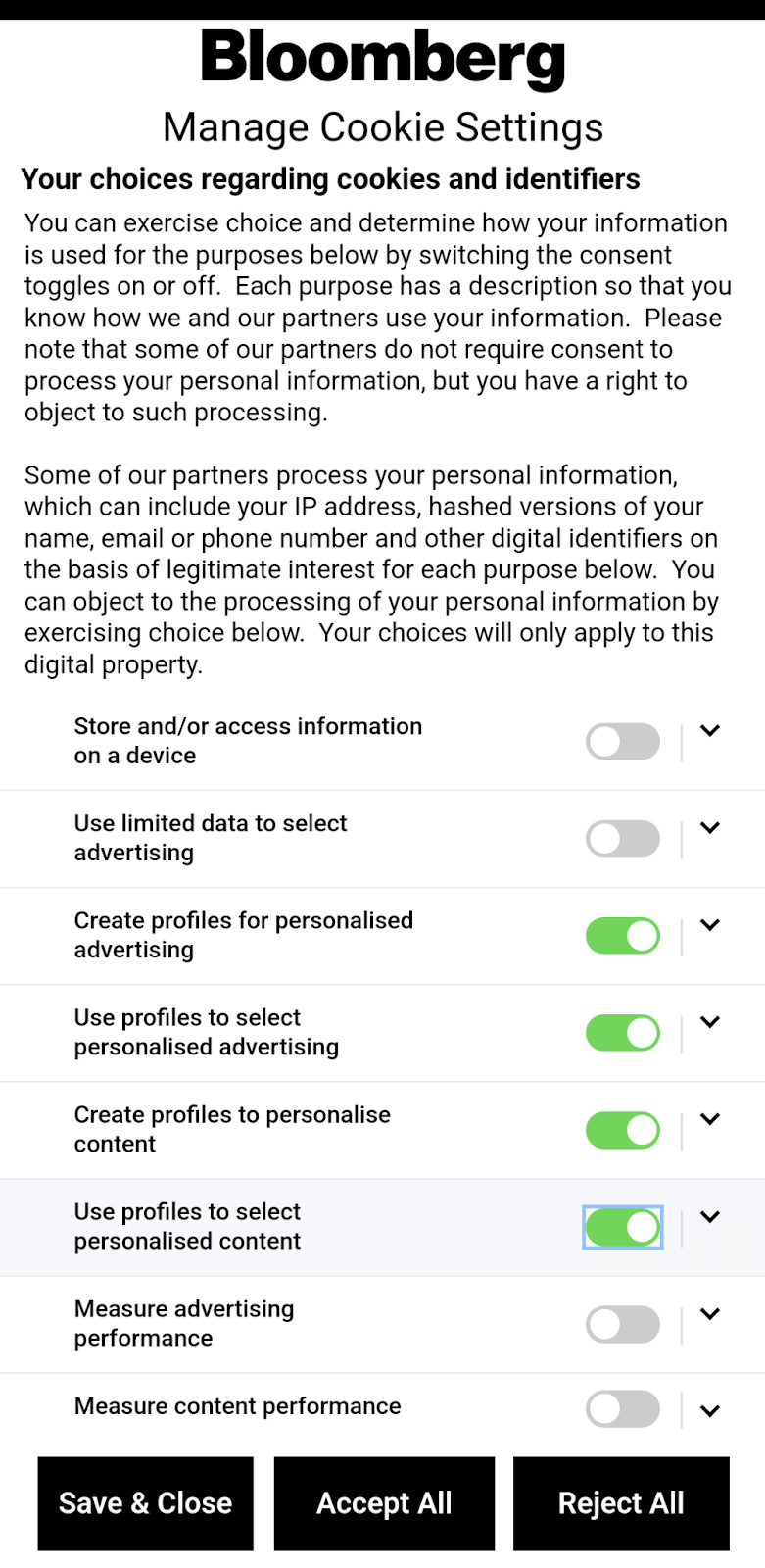Open Measure content performance description chevron
This screenshot has width=765, height=1568.
(x=710, y=1410)
